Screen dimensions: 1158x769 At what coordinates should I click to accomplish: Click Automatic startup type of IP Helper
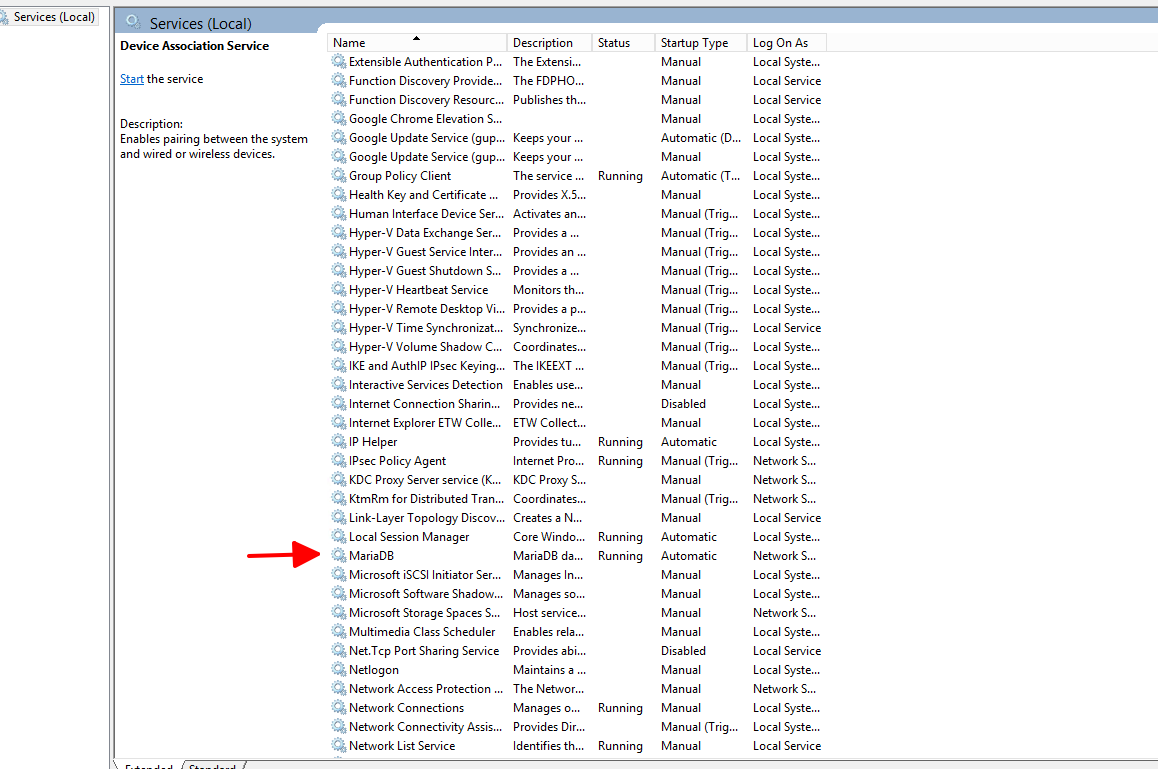688,442
